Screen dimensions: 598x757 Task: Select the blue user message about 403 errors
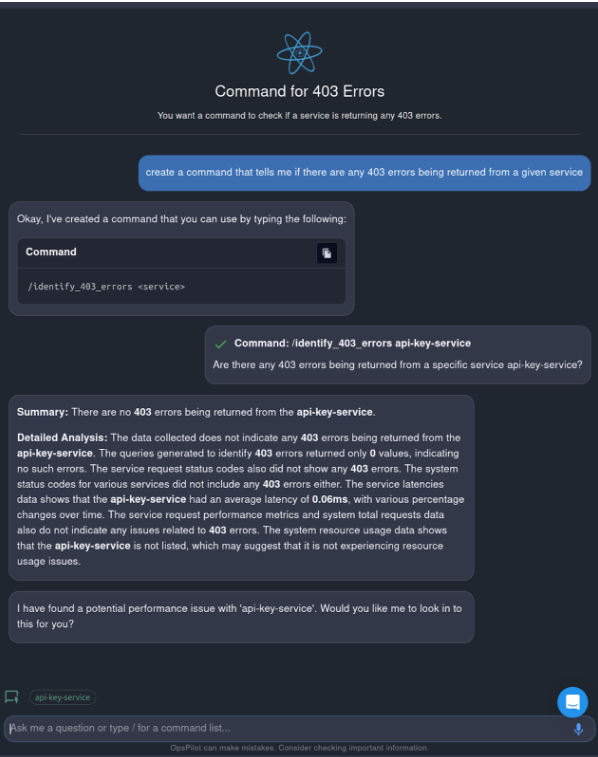(x=364, y=172)
